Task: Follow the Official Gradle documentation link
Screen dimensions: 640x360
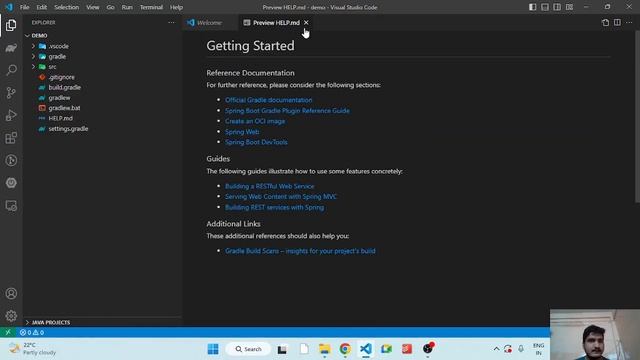Action: (268, 100)
